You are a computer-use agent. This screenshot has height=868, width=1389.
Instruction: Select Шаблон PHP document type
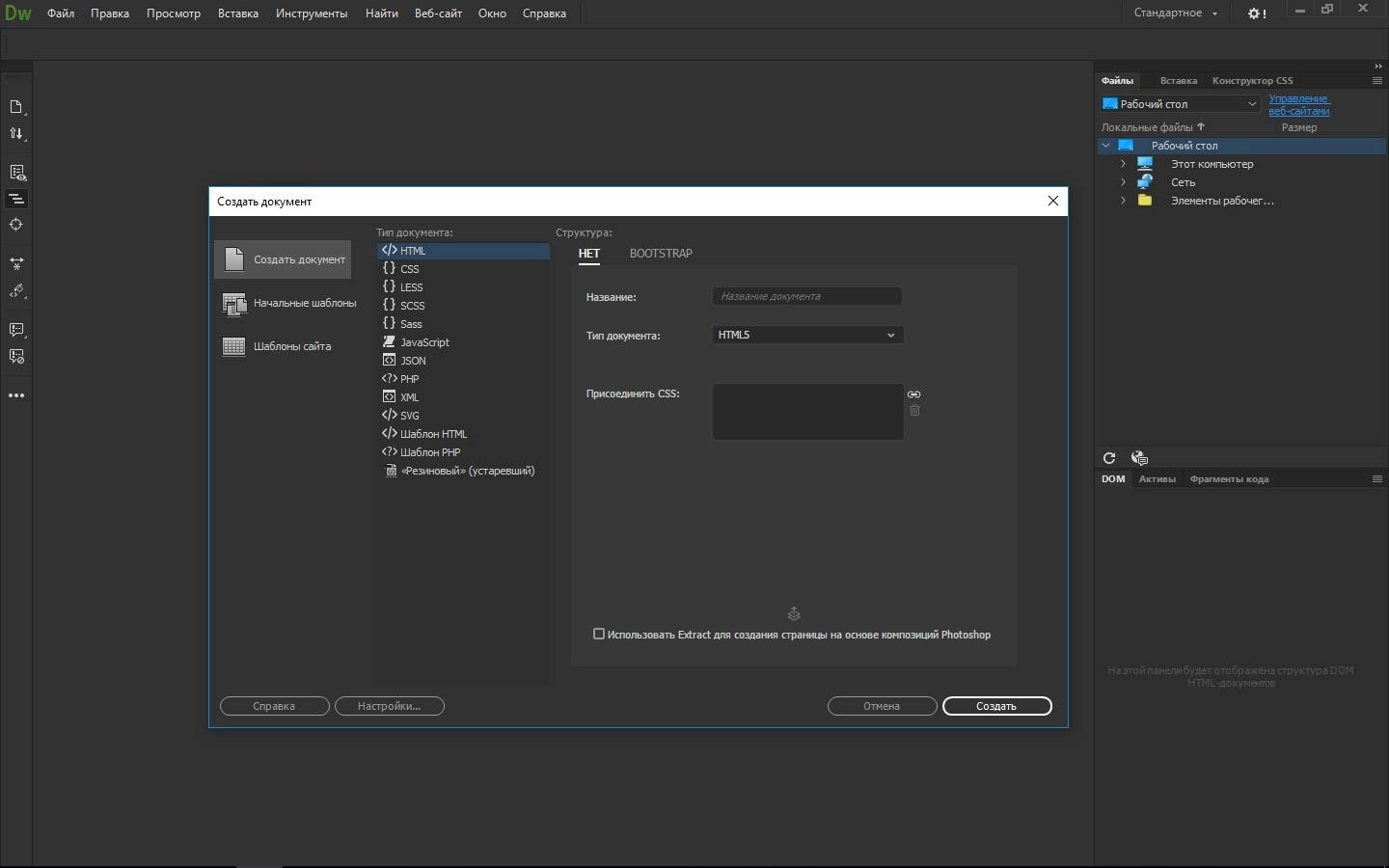[x=463, y=452]
